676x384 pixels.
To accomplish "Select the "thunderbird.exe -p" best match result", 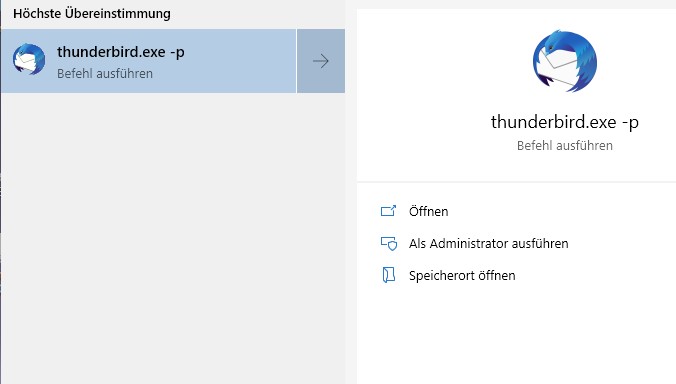I will pyautogui.click(x=148, y=61).
